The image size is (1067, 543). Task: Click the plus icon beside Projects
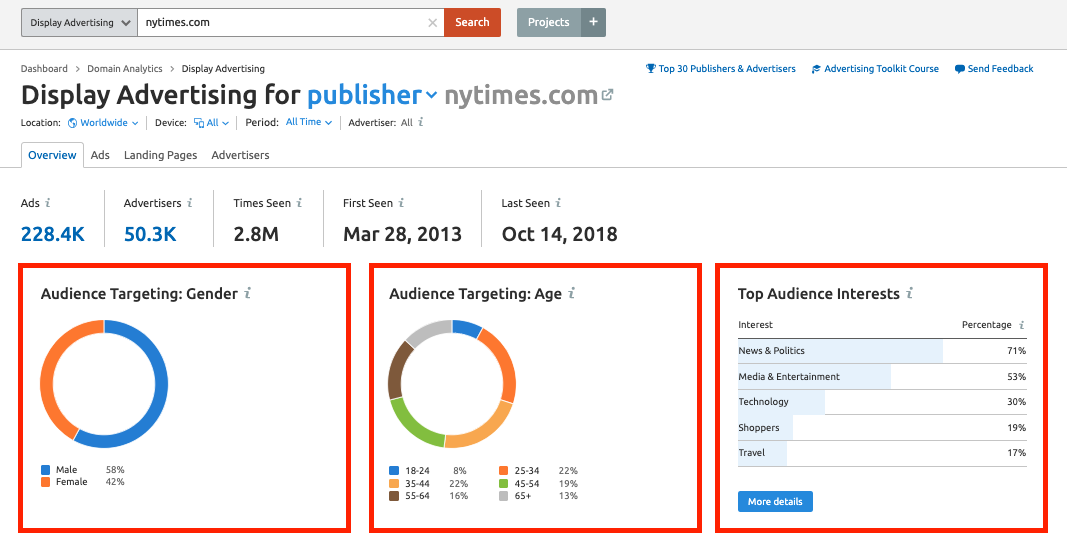click(x=593, y=22)
